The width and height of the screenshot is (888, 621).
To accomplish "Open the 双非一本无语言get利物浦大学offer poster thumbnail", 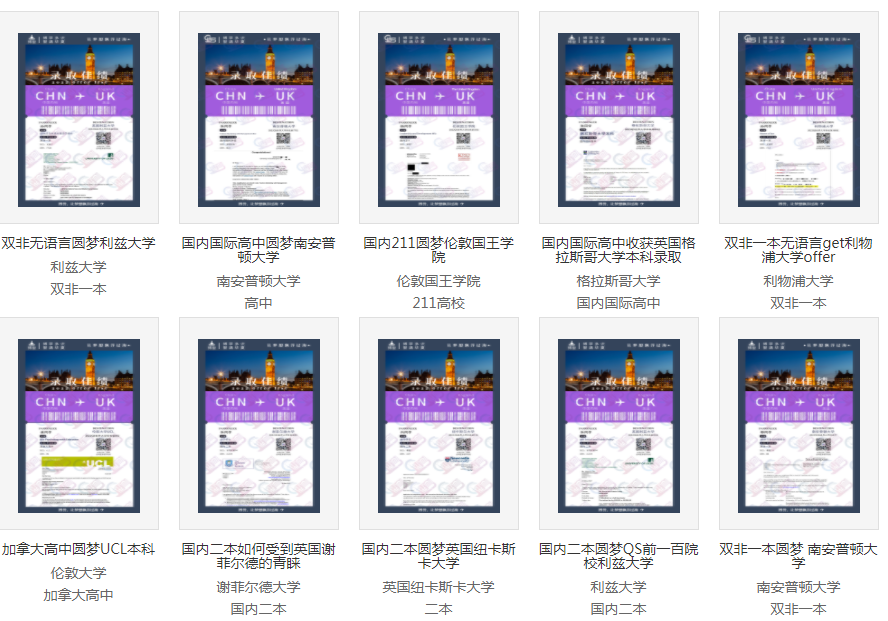I will (x=799, y=119).
